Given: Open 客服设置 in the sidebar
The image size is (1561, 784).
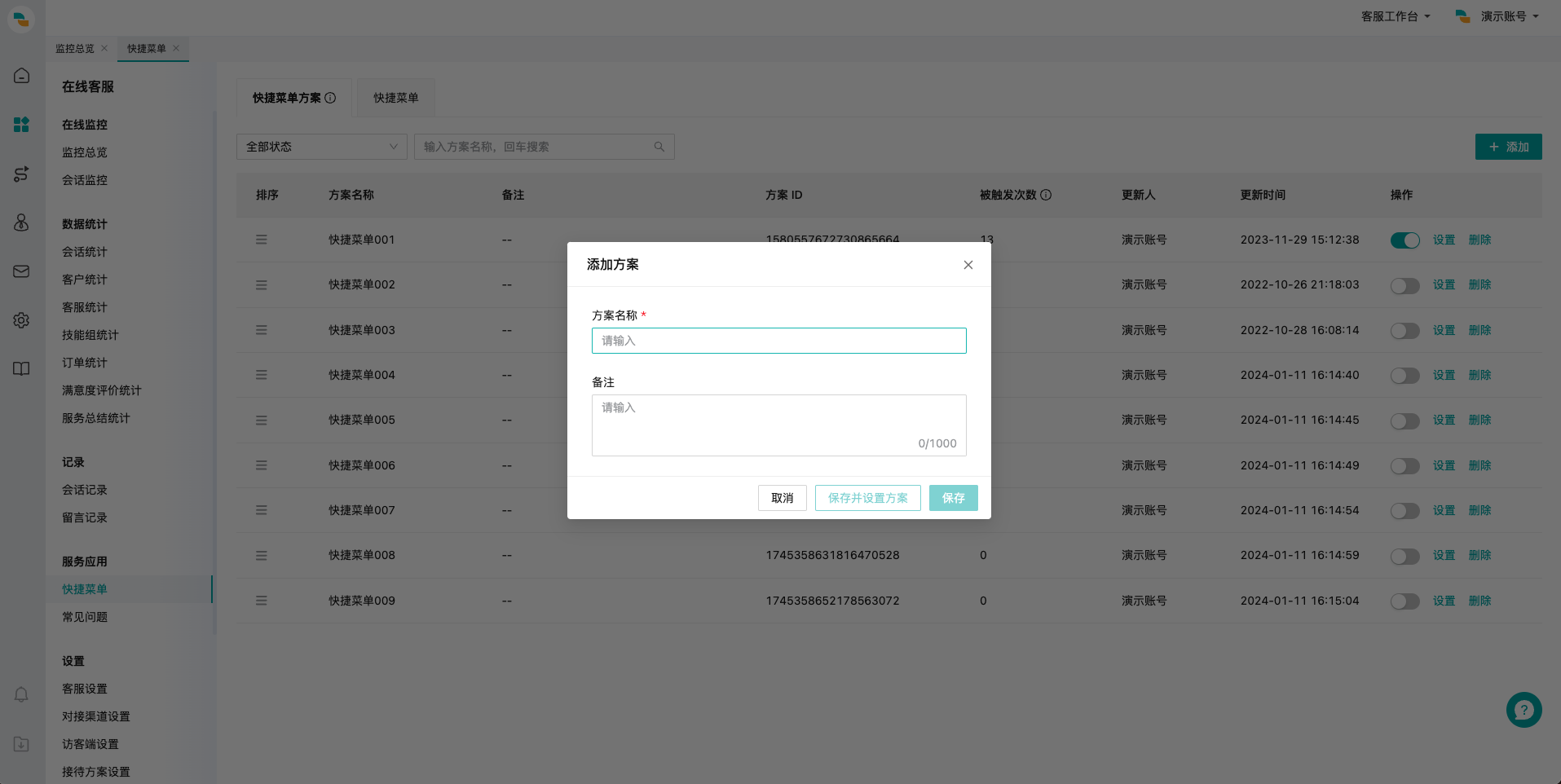Looking at the screenshot, I should coord(85,689).
